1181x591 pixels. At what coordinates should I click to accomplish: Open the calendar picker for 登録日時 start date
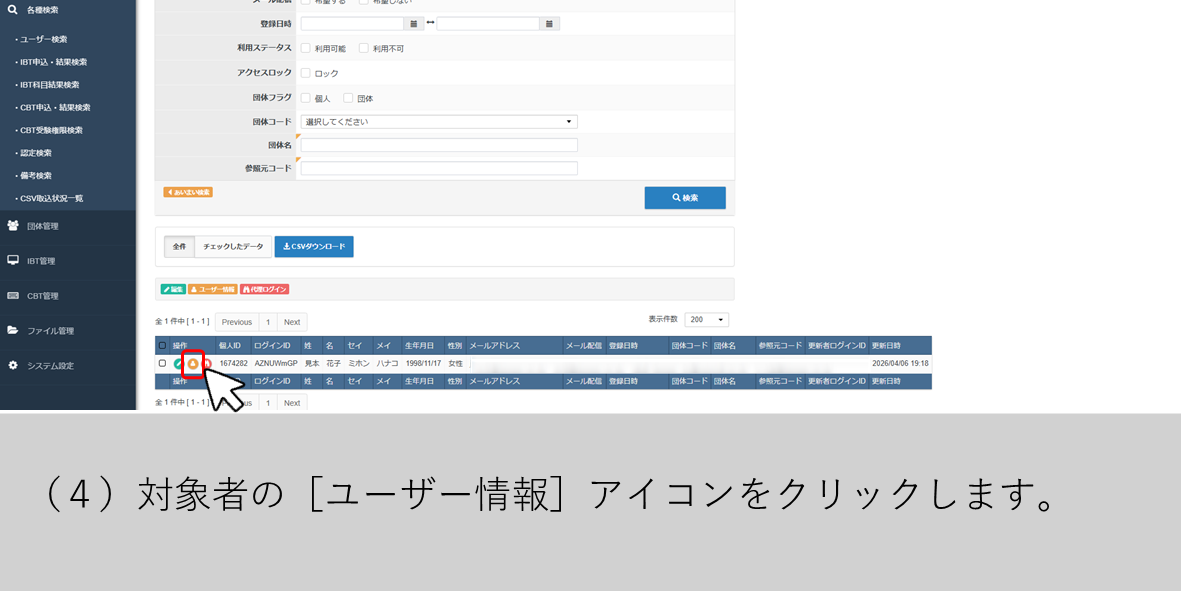(414, 24)
